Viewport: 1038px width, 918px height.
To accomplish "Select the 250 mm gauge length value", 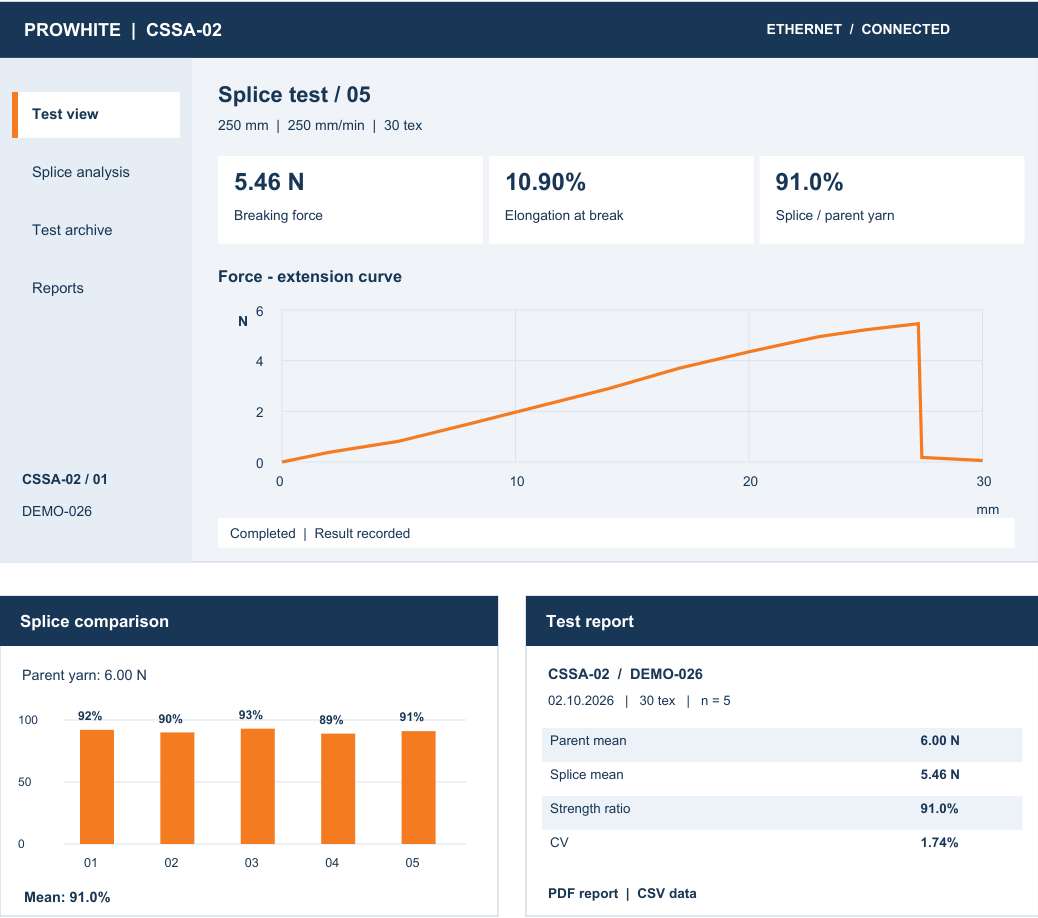I will (x=243, y=125).
